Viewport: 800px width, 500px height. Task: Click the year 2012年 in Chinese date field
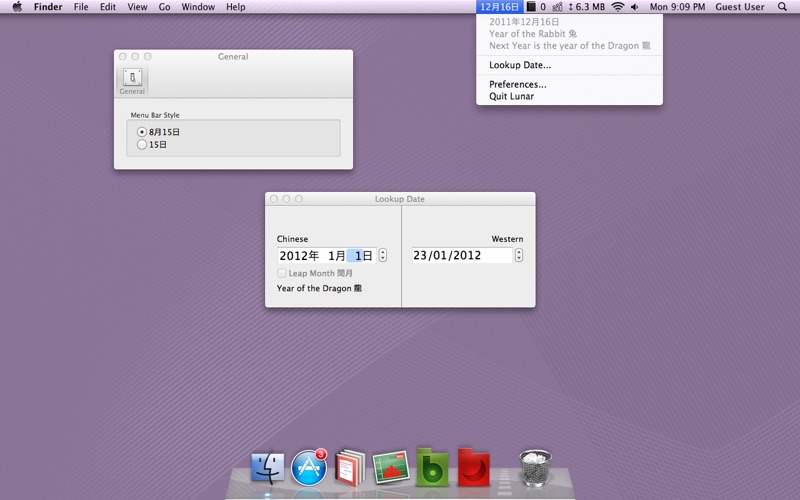[x=298, y=256]
